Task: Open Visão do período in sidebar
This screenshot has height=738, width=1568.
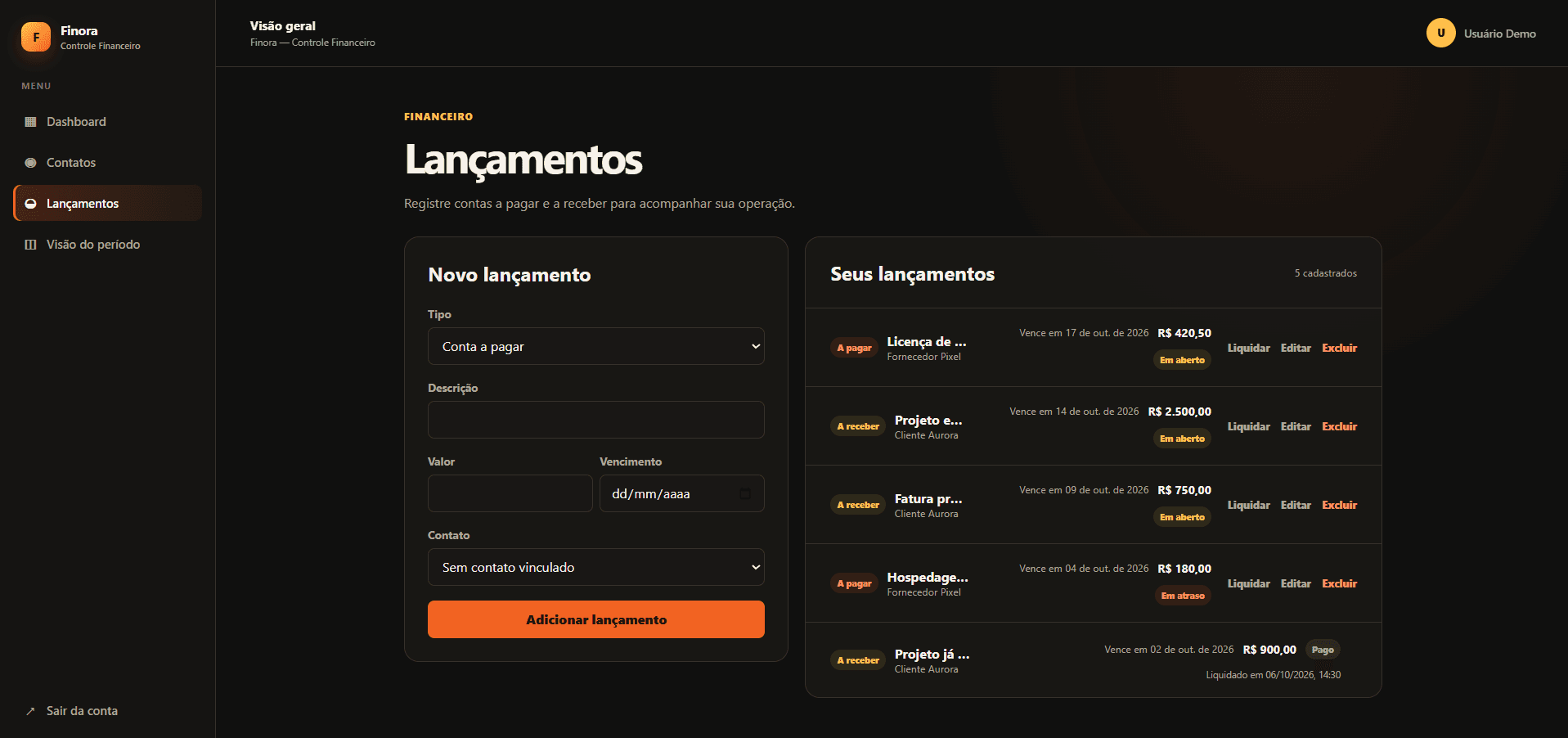Action: 107,245
